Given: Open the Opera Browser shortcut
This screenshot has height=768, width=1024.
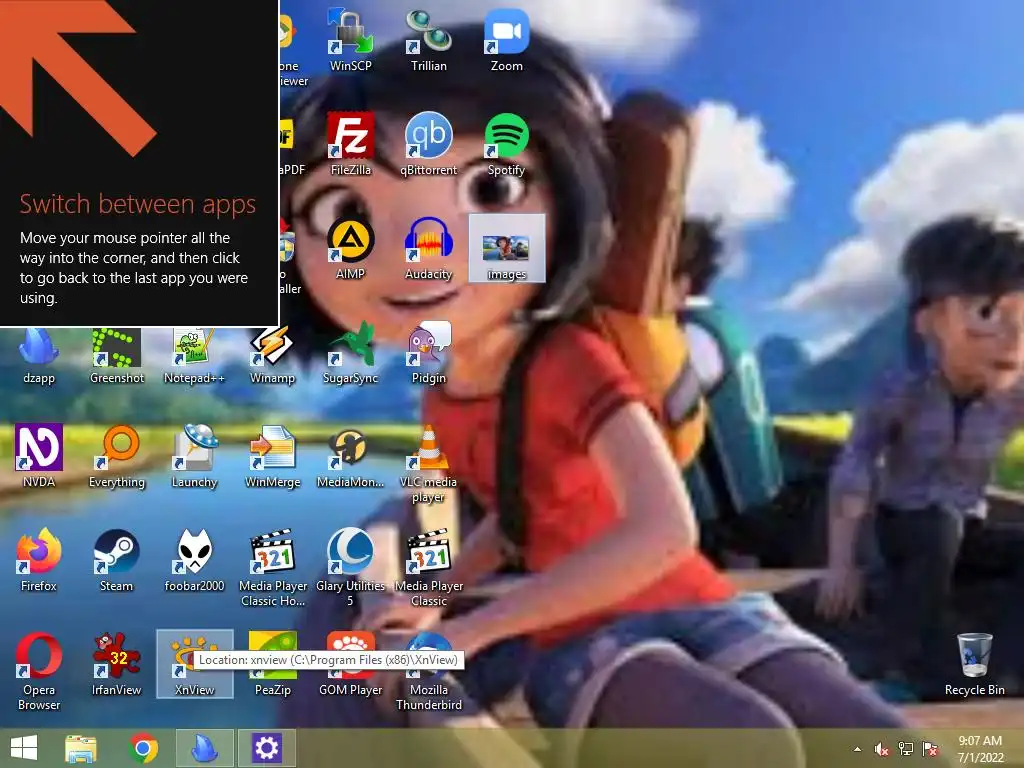Looking at the screenshot, I should (x=39, y=671).
